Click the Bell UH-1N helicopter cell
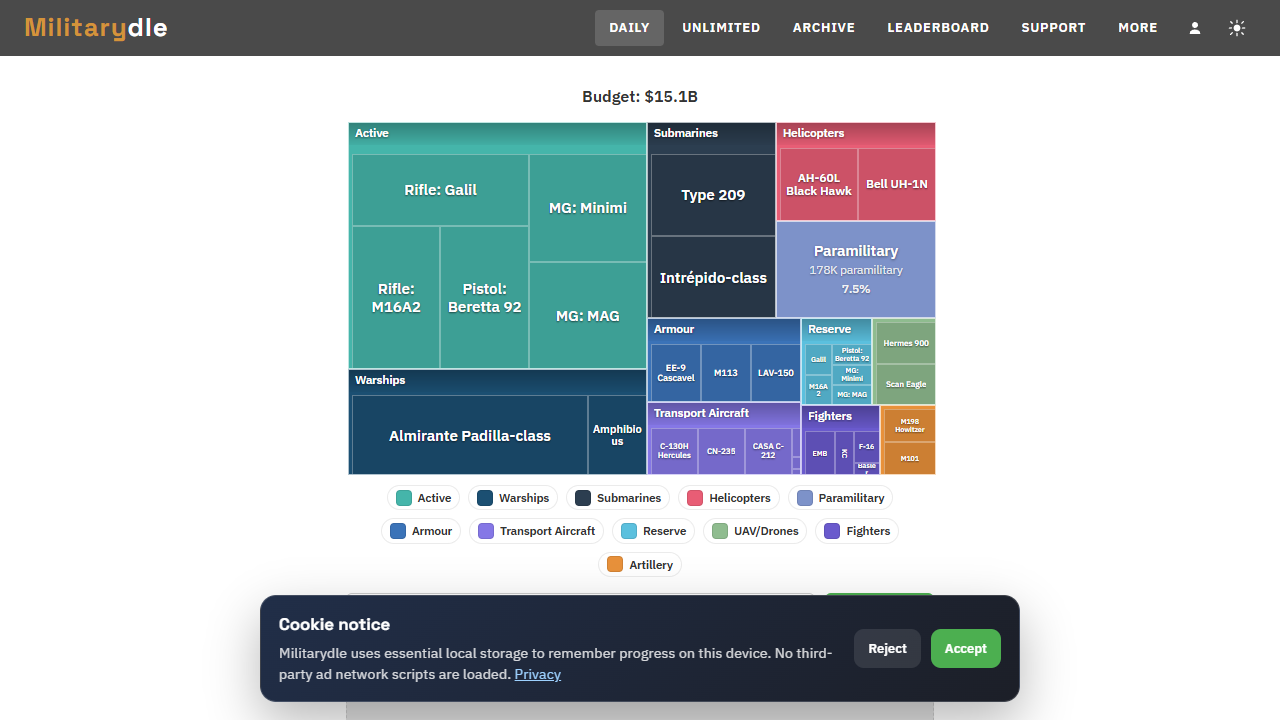This screenshot has width=1280, height=720. coord(897,185)
